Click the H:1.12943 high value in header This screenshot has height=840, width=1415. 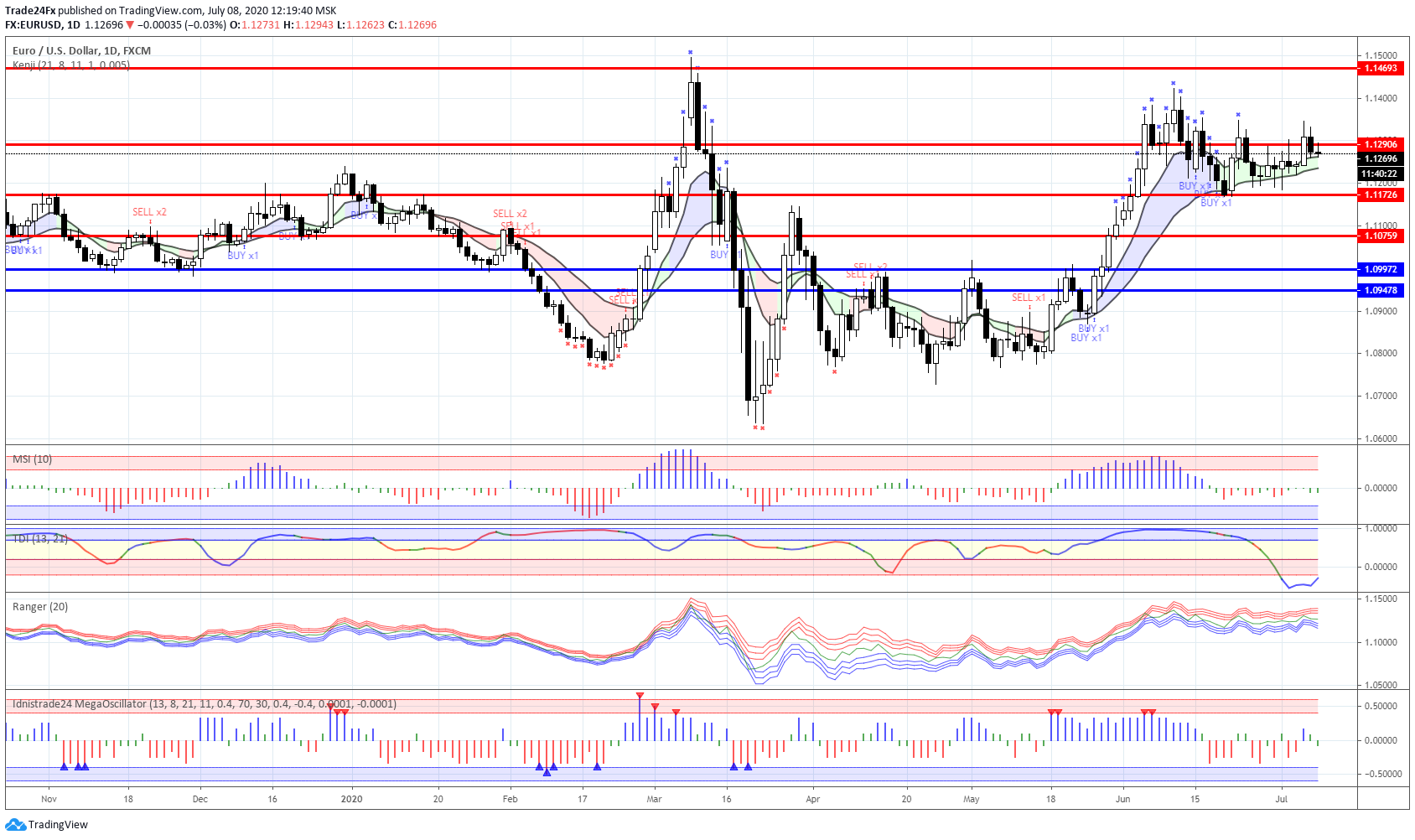click(x=308, y=25)
